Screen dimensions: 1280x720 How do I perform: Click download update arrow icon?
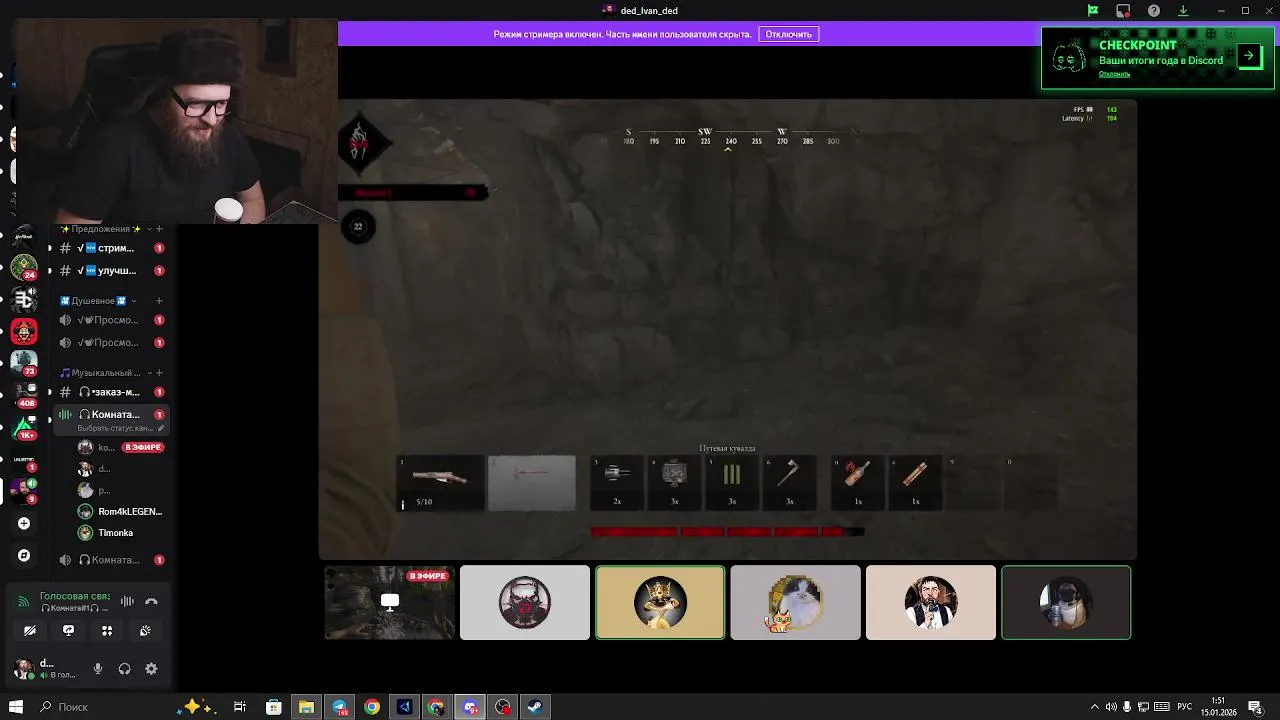pyautogui.click(x=1184, y=11)
